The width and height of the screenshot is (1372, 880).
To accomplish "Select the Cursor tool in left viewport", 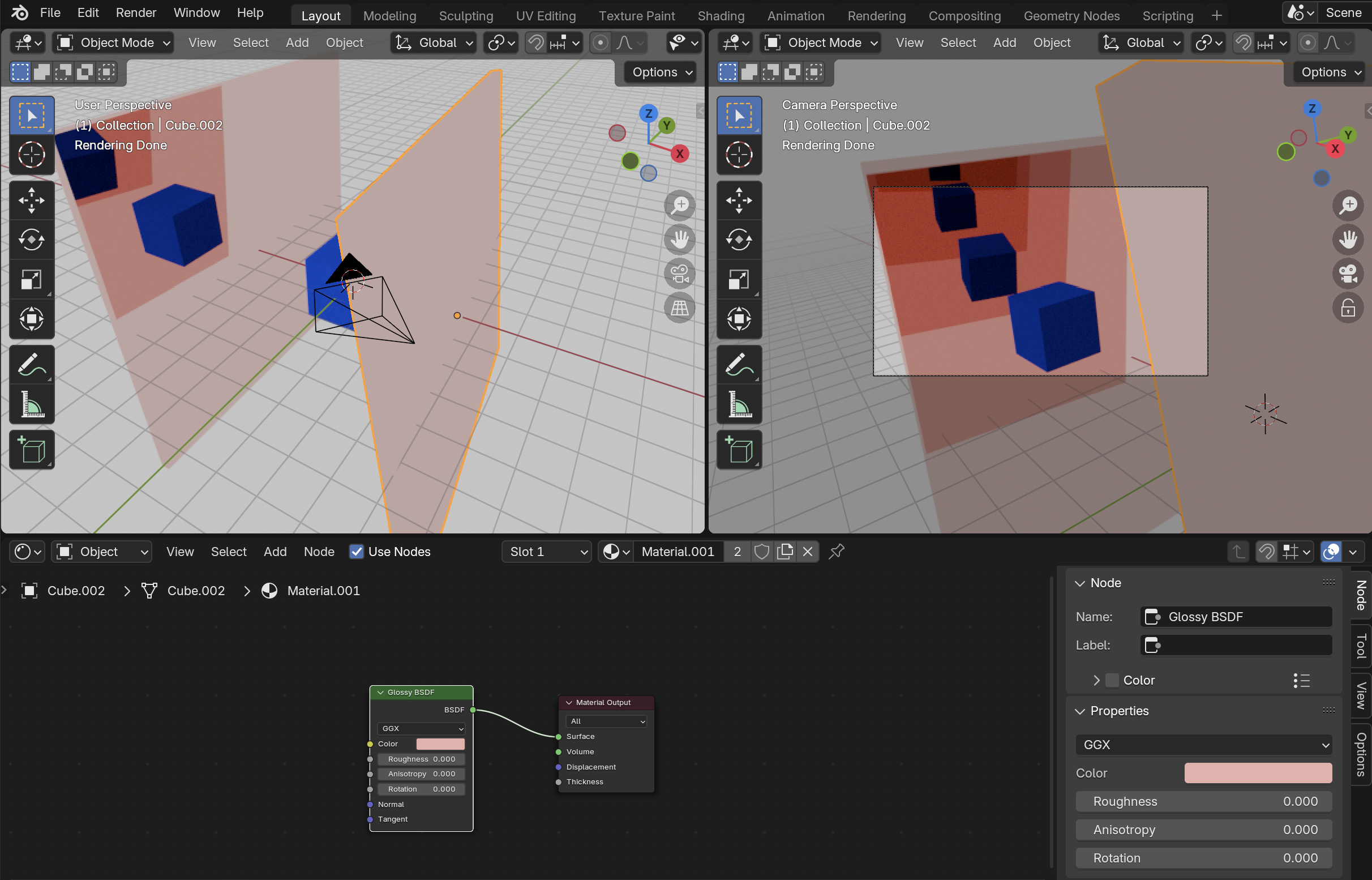I will tap(32, 154).
